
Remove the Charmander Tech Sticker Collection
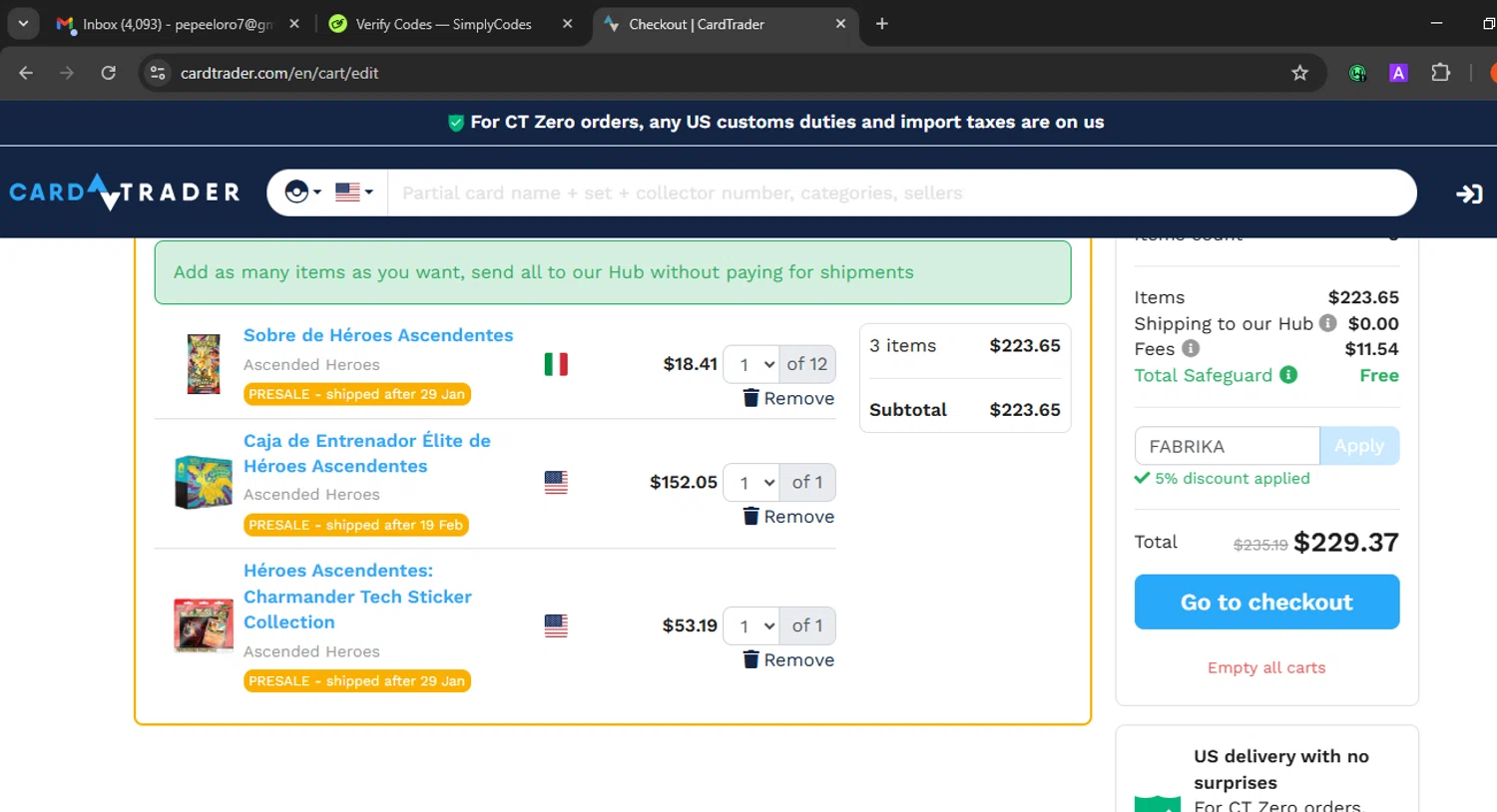tap(788, 660)
